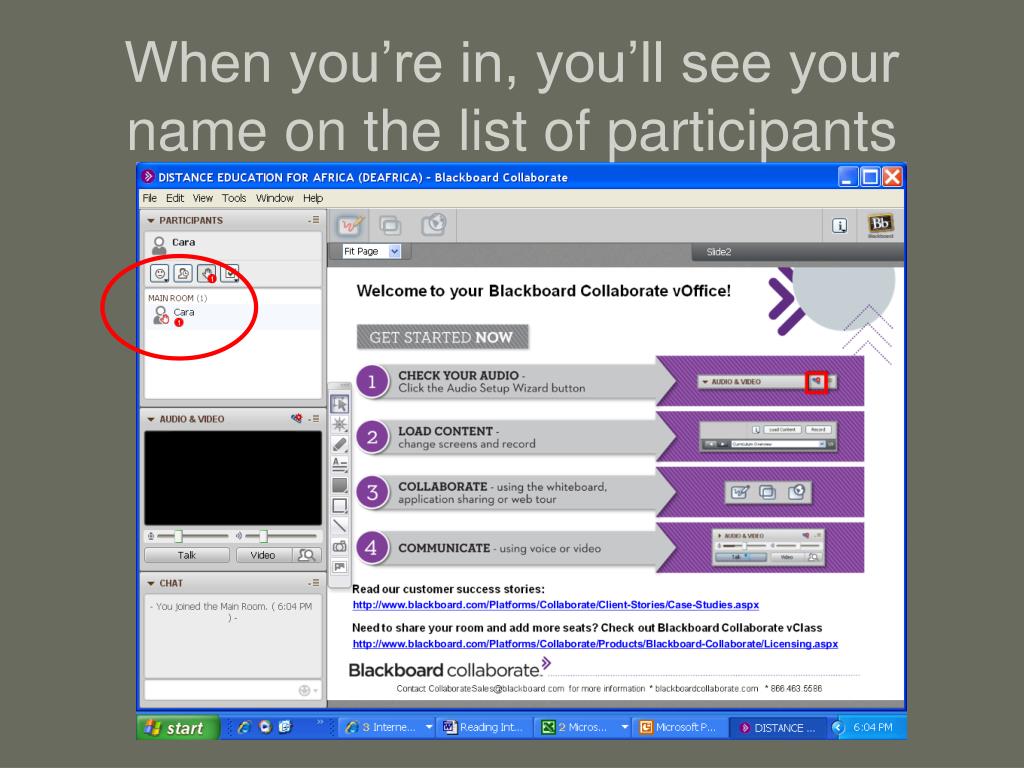Open the Client-Stories Case-Studies link
Image resolution: width=1024 pixels, height=768 pixels.
click(x=556, y=605)
